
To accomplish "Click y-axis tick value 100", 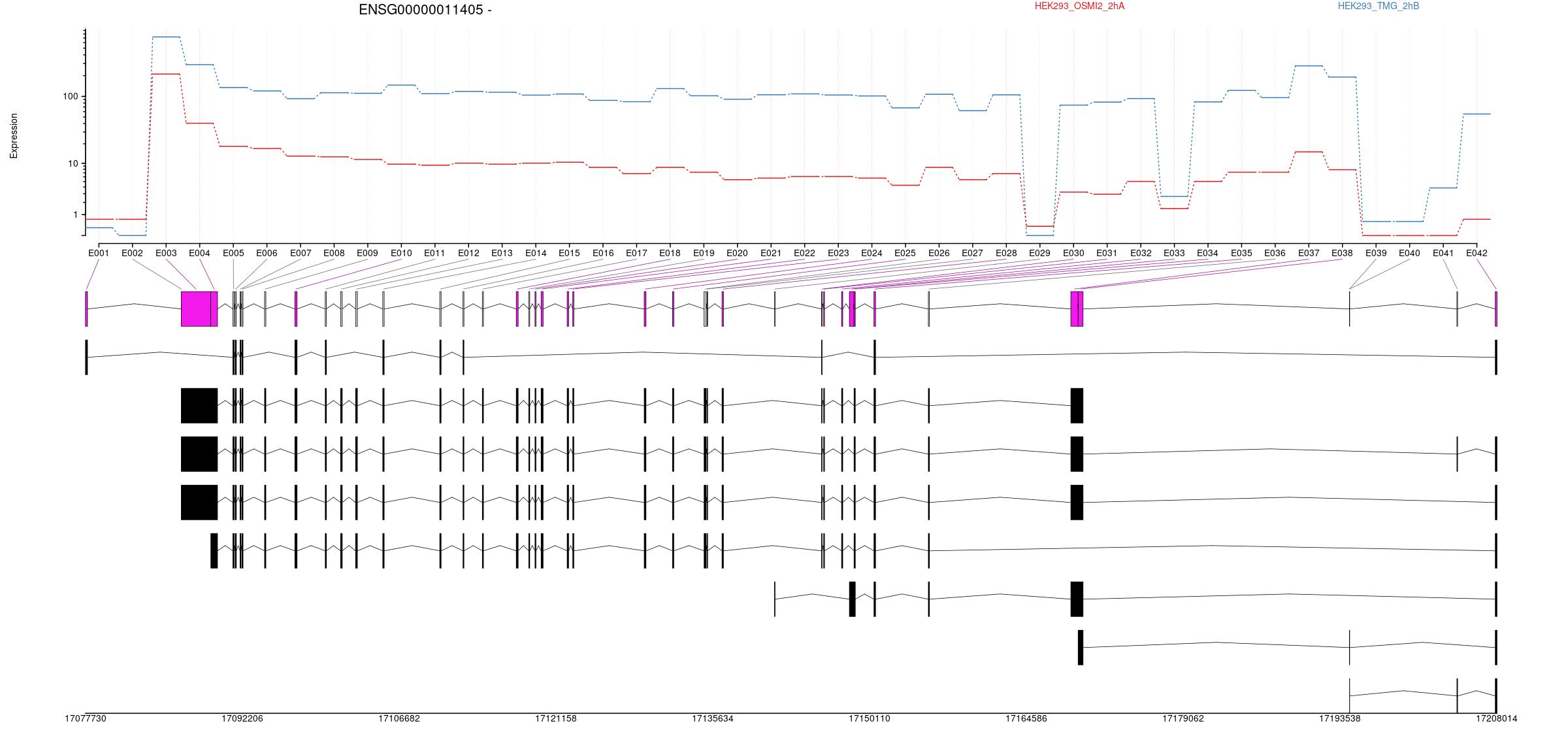I will (71, 97).
